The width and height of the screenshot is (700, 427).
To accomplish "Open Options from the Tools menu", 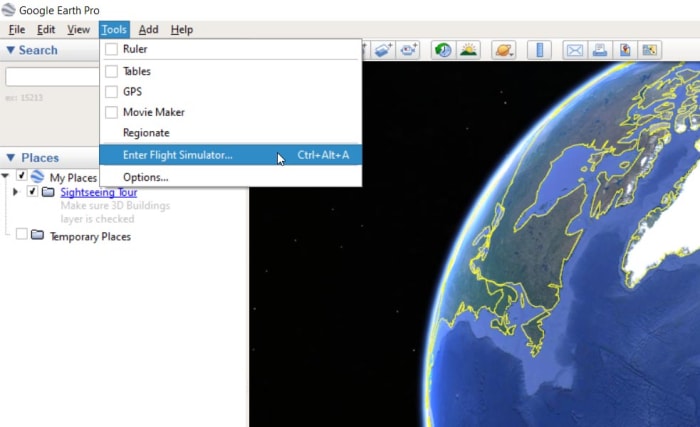I will (x=145, y=177).
